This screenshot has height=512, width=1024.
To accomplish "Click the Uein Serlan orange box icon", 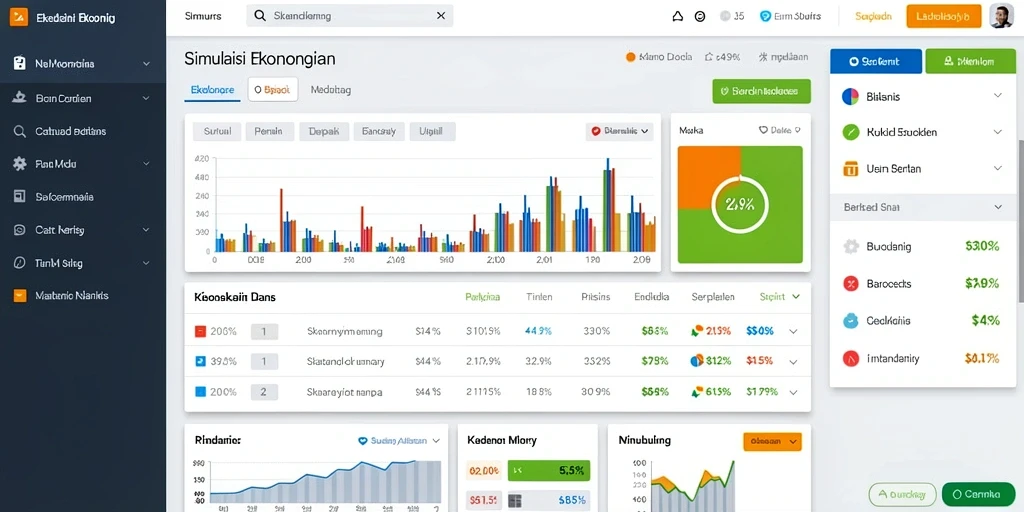I will click(x=850, y=168).
